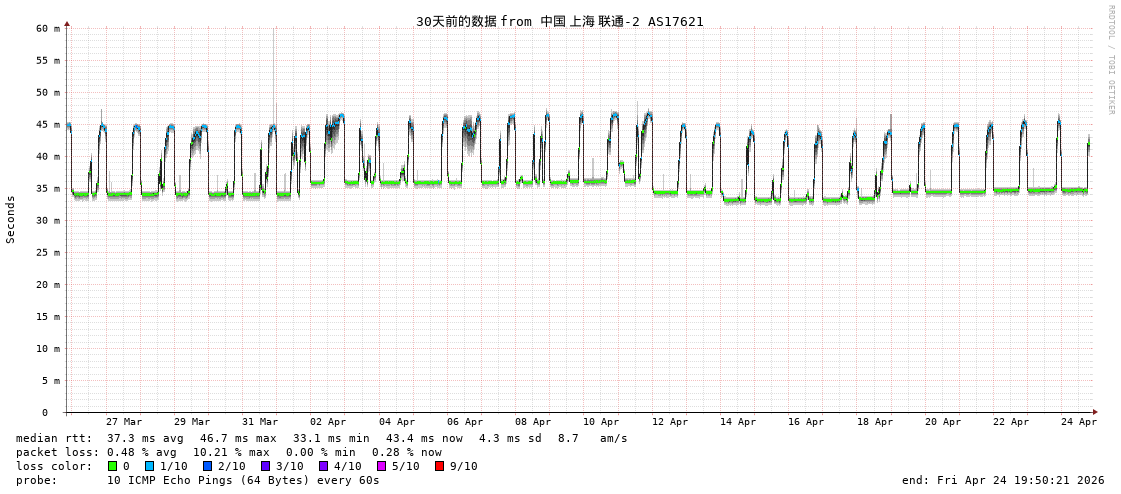Select the 24 Apr axis date label

click(1079, 422)
